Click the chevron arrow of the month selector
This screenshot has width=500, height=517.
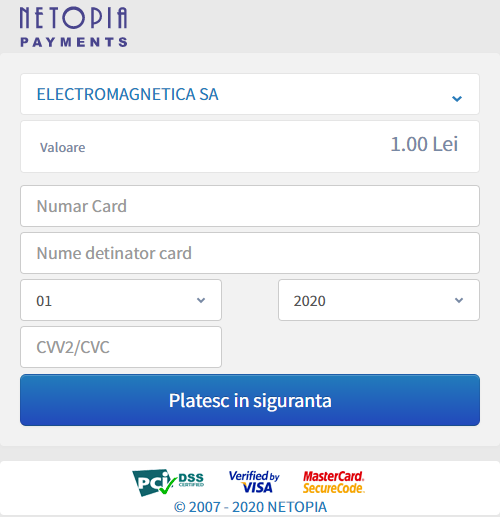coord(201,300)
